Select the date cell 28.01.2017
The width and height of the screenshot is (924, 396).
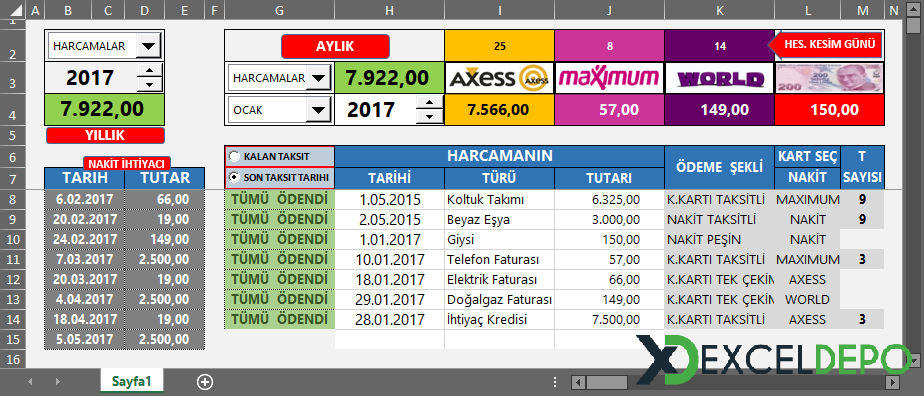390,319
